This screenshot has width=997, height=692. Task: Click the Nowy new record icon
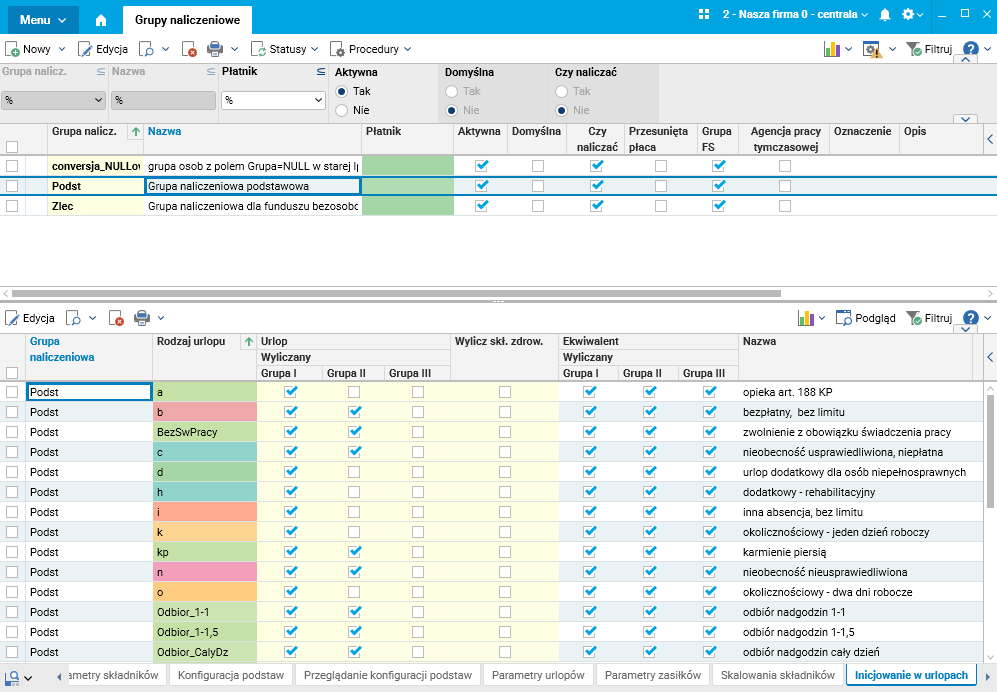13,49
